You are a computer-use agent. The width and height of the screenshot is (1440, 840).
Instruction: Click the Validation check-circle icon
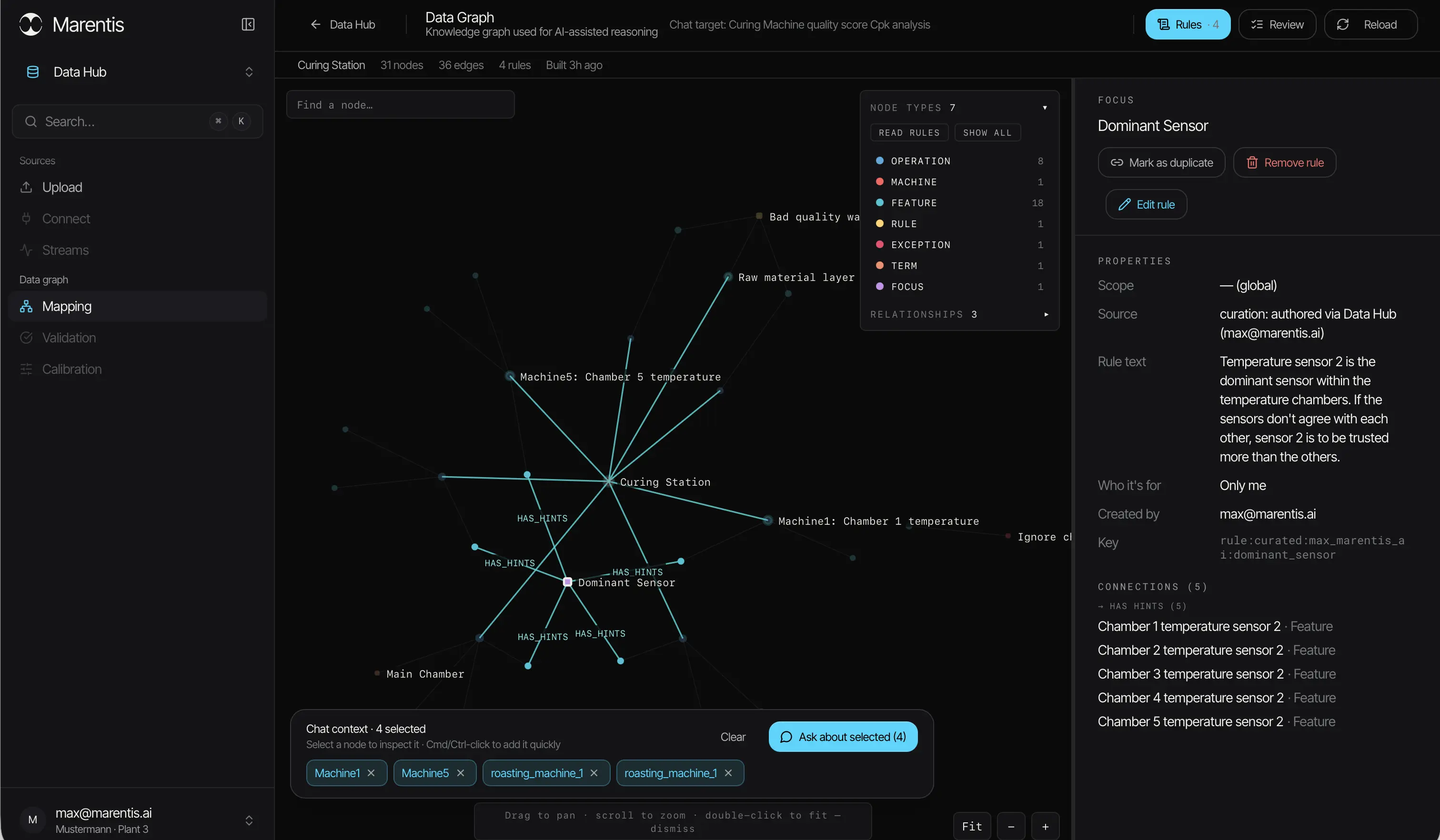pos(26,338)
